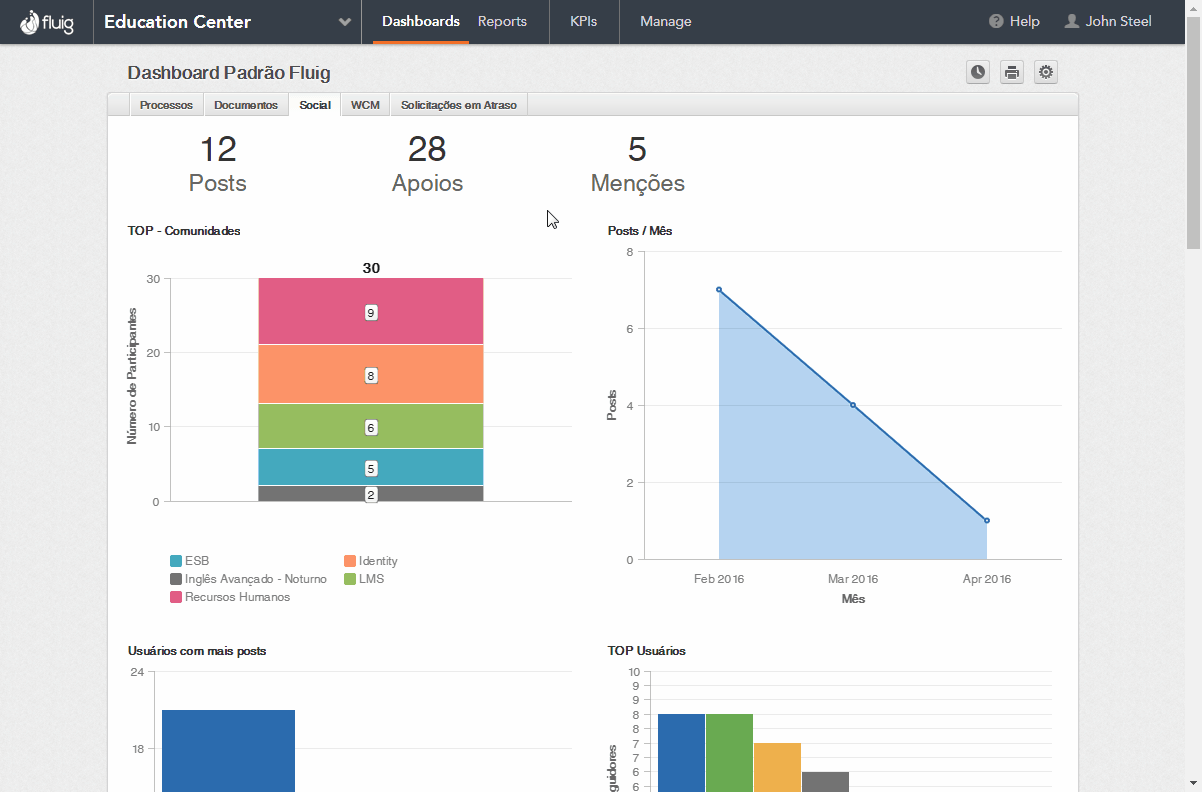Click the dark gray bar in TOP Usuários chart
This screenshot has height=792, width=1202.
825,782
